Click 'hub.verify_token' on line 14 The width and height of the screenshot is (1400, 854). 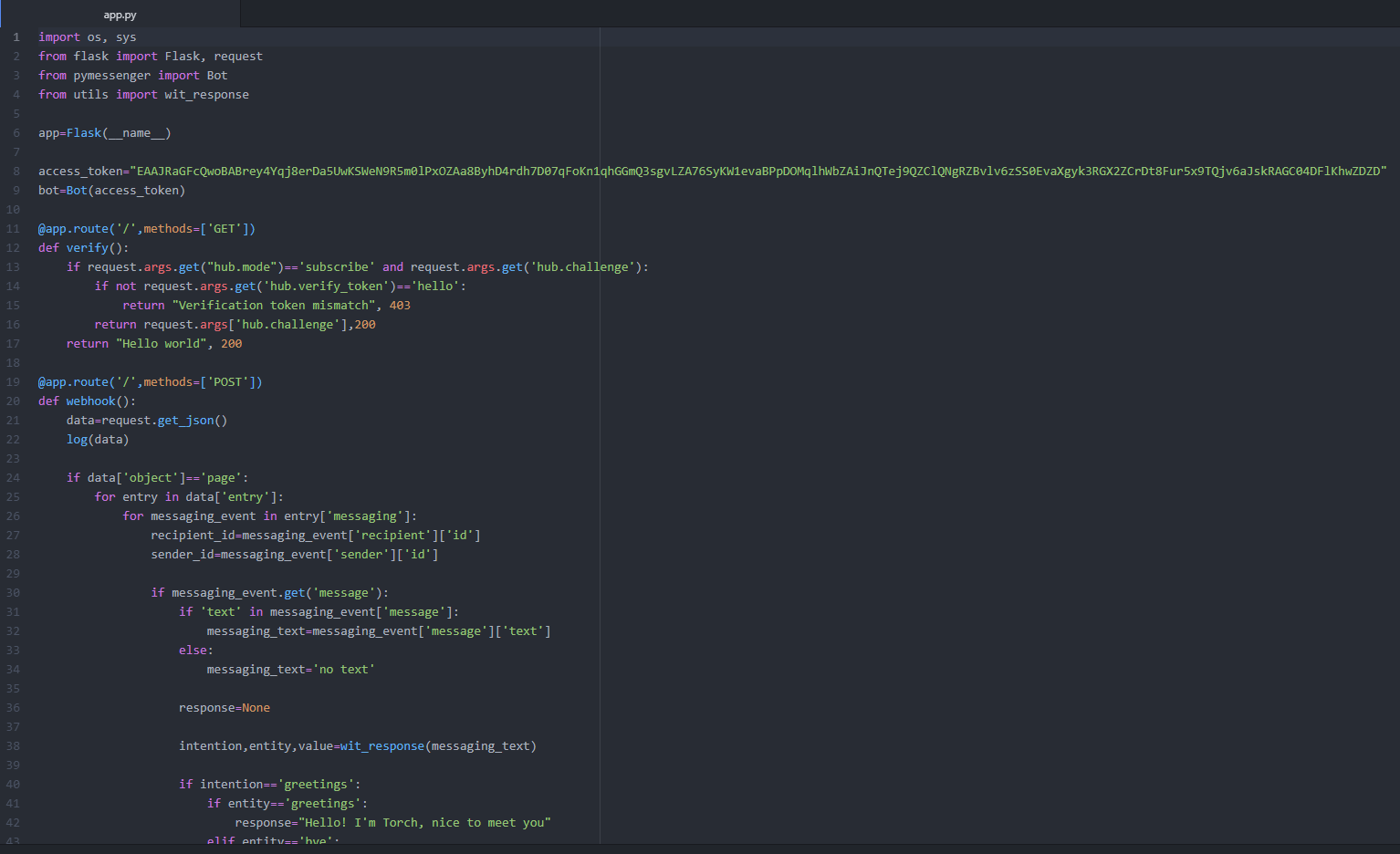coord(327,286)
